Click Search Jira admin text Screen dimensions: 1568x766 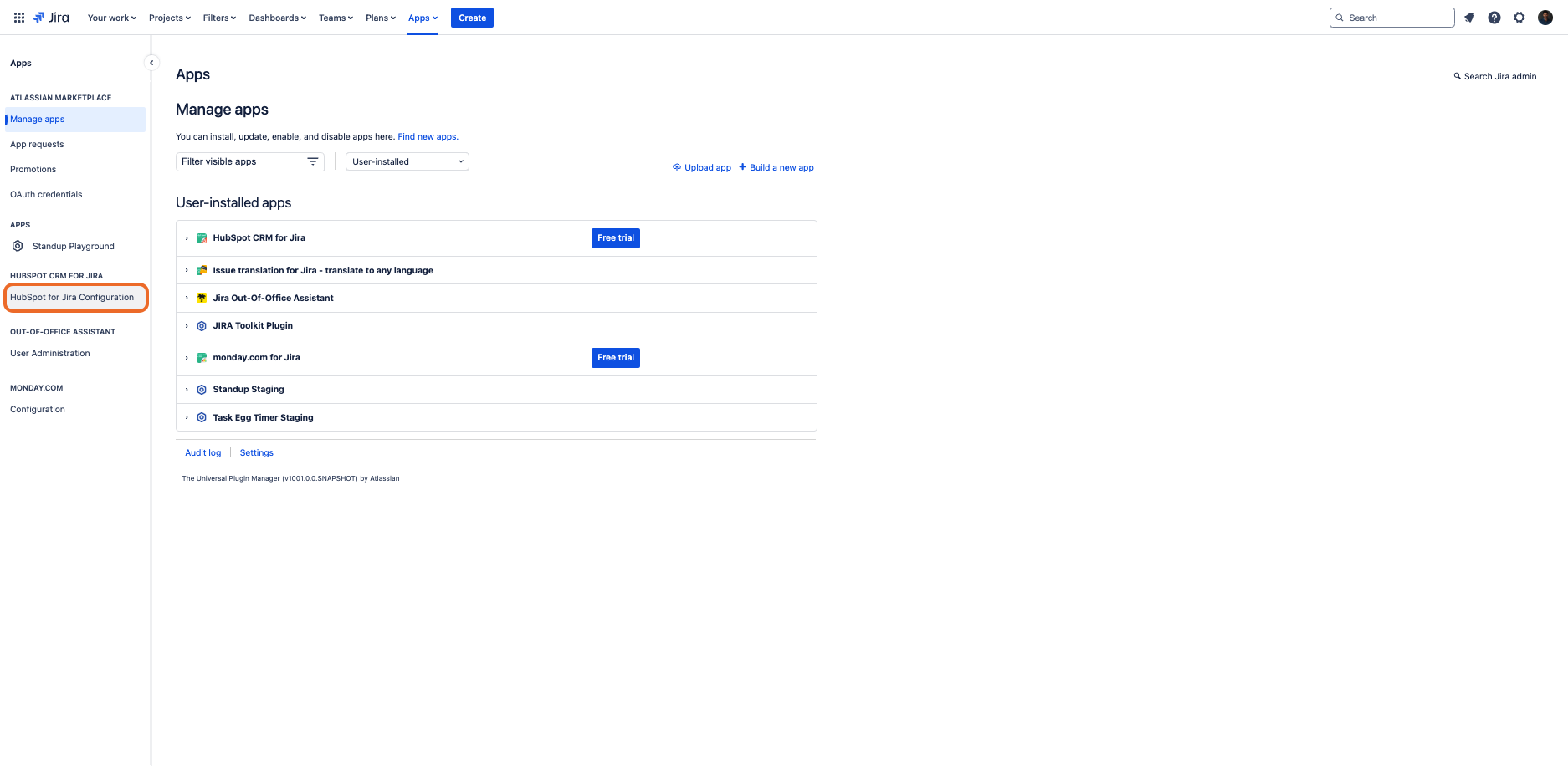point(1500,76)
